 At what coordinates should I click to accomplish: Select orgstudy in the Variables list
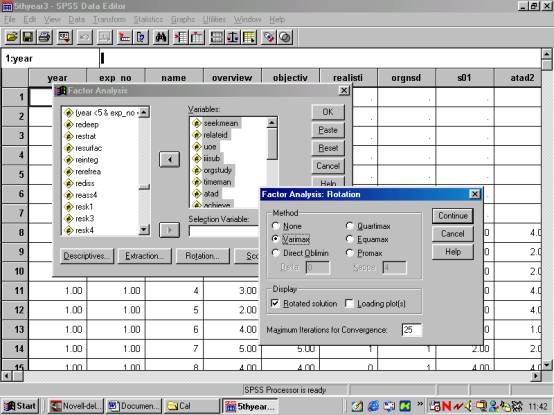217,170
